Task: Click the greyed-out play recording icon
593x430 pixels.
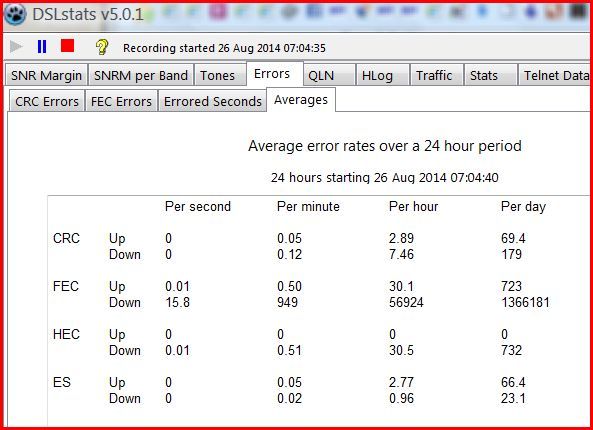Action: pyautogui.click(x=16, y=47)
